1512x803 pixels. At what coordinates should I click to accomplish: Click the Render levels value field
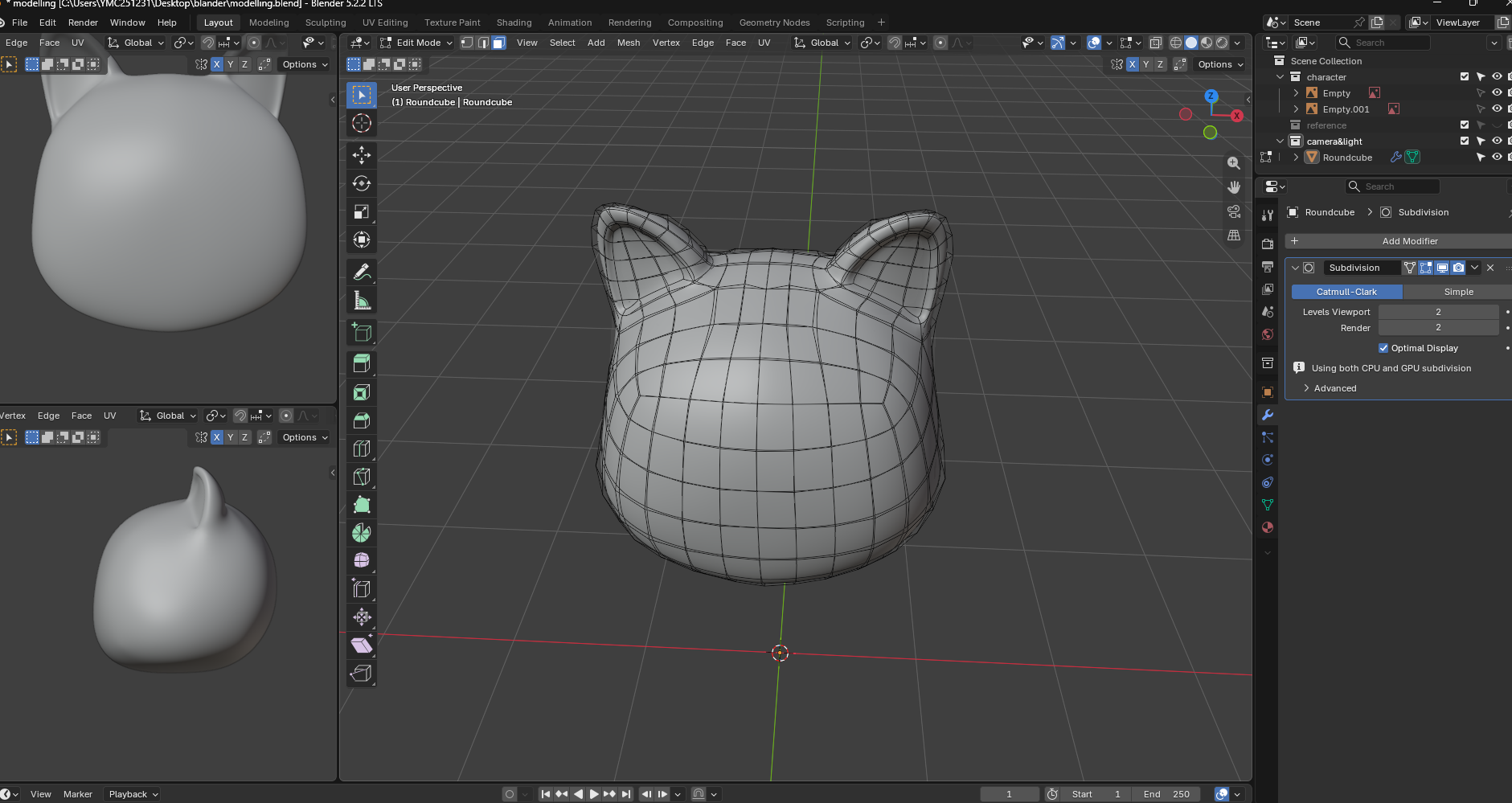(x=1438, y=328)
